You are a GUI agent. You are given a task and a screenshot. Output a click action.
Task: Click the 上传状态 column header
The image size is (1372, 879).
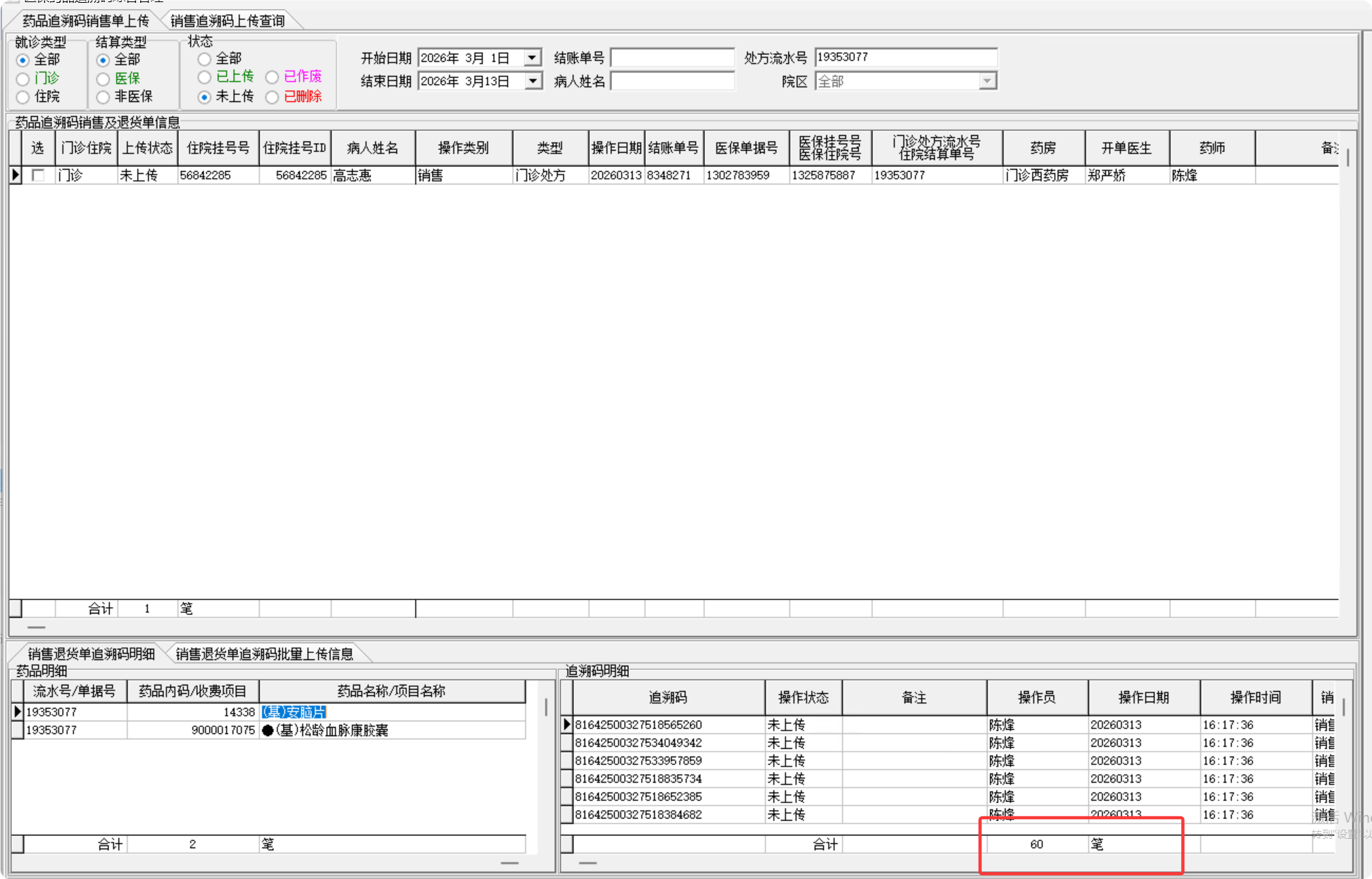point(147,148)
